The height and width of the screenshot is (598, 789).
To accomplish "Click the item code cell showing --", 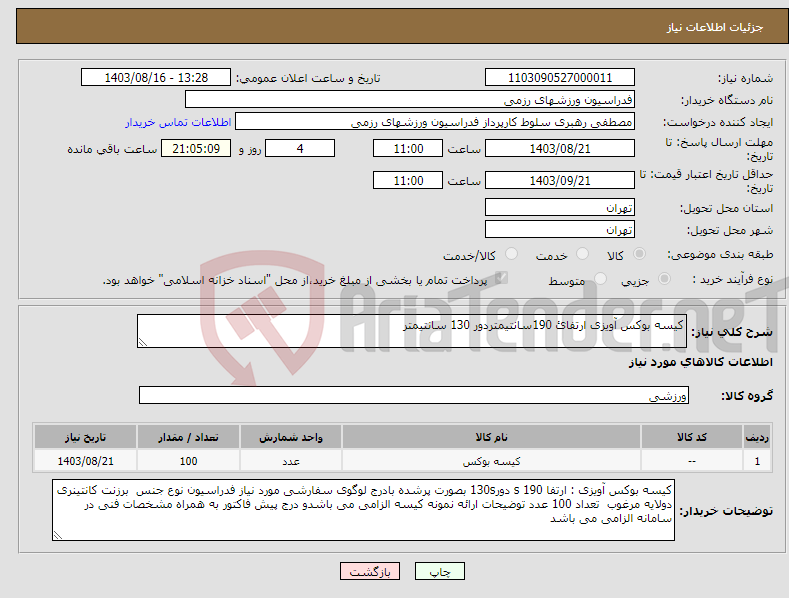I will tap(692, 461).
